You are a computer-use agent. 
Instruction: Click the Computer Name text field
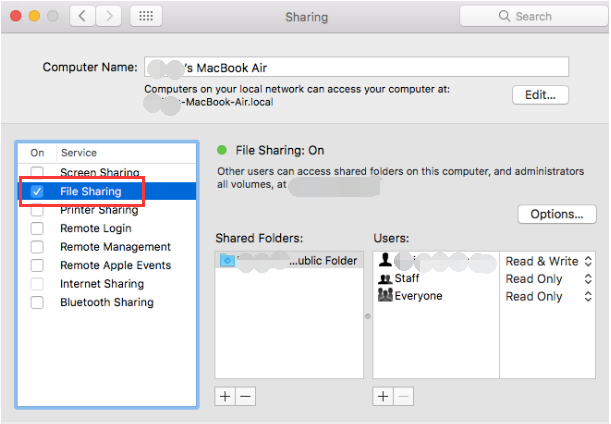pos(356,67)
